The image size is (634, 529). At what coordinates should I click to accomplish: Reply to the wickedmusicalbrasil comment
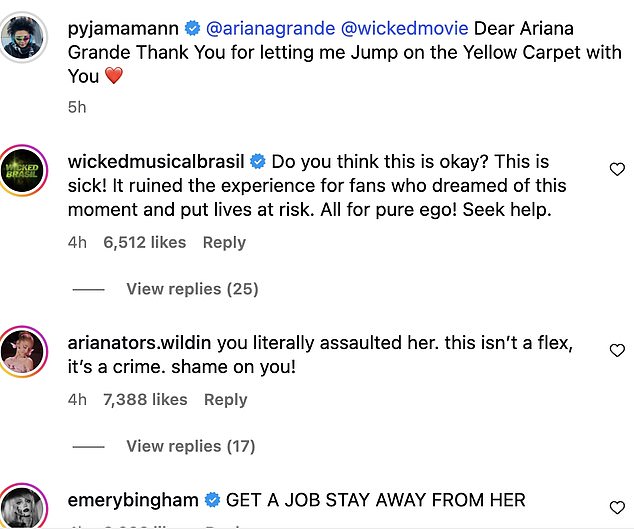coord(225,242)
